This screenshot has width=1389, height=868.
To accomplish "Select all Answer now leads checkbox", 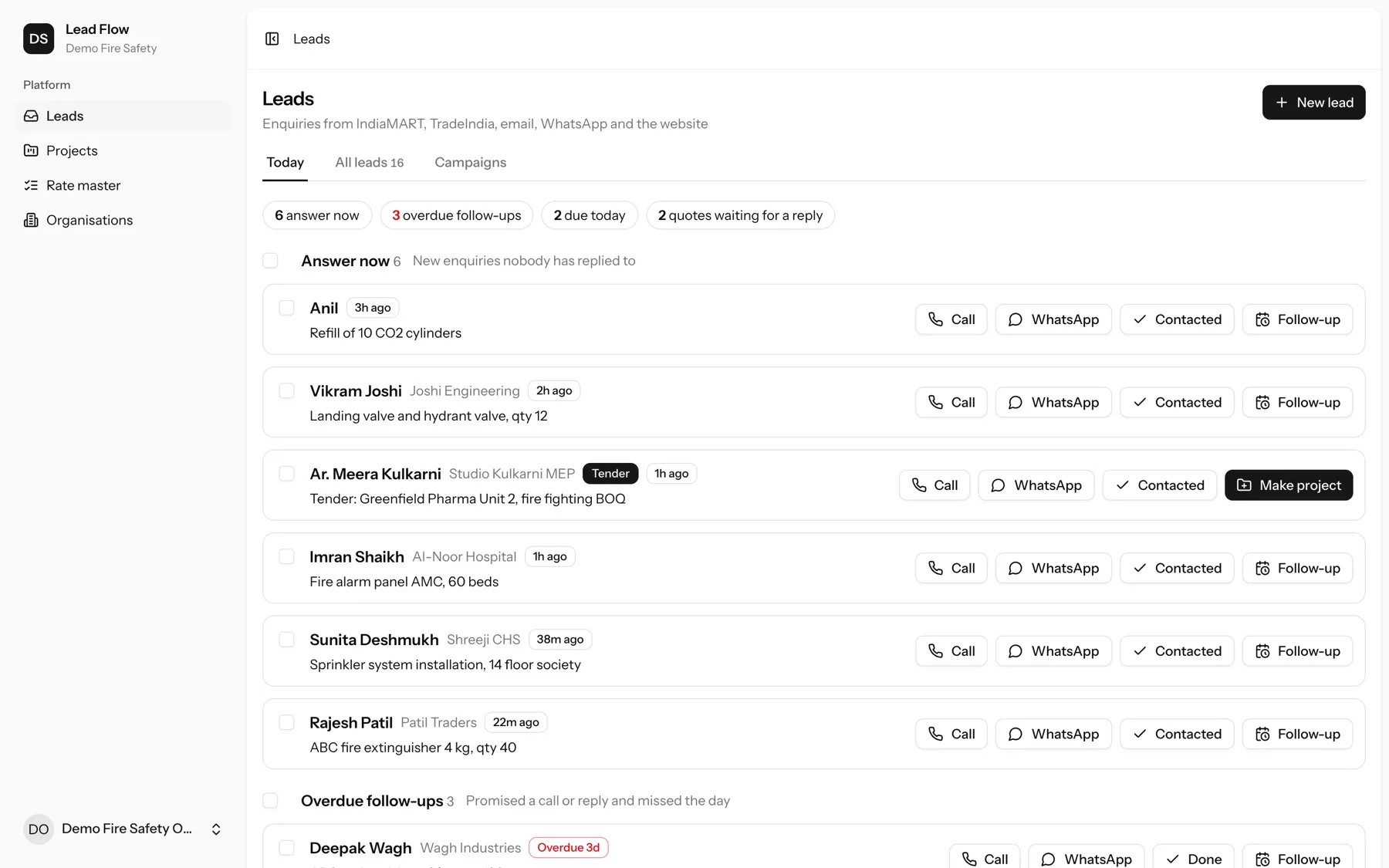I will point(270,261).
